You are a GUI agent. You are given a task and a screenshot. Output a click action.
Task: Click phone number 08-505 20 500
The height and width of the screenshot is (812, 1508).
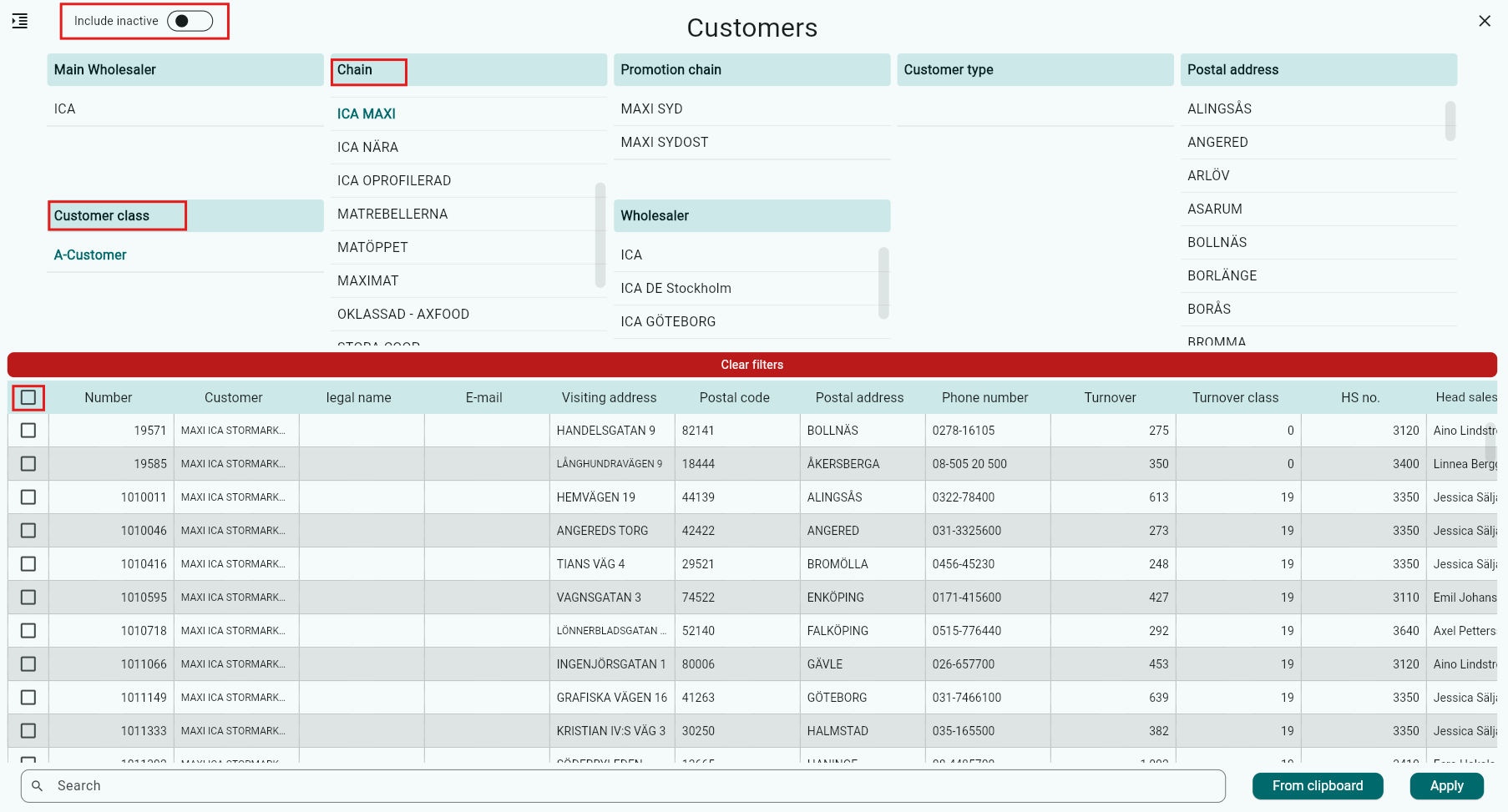pos(988,464)
